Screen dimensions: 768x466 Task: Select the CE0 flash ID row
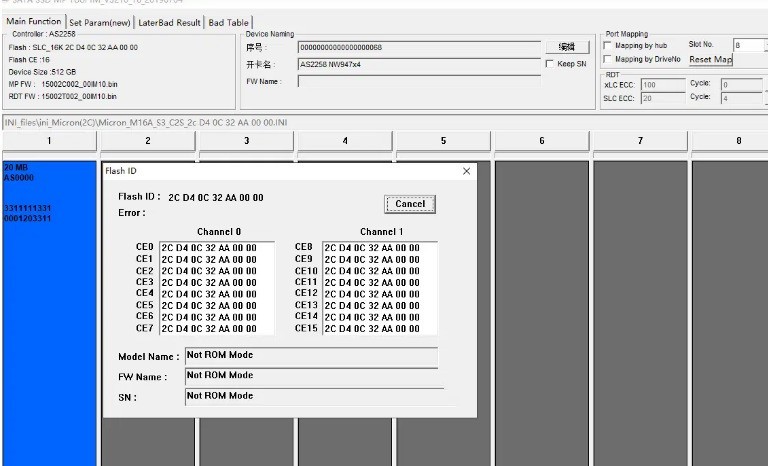click(x=216, y=248)
